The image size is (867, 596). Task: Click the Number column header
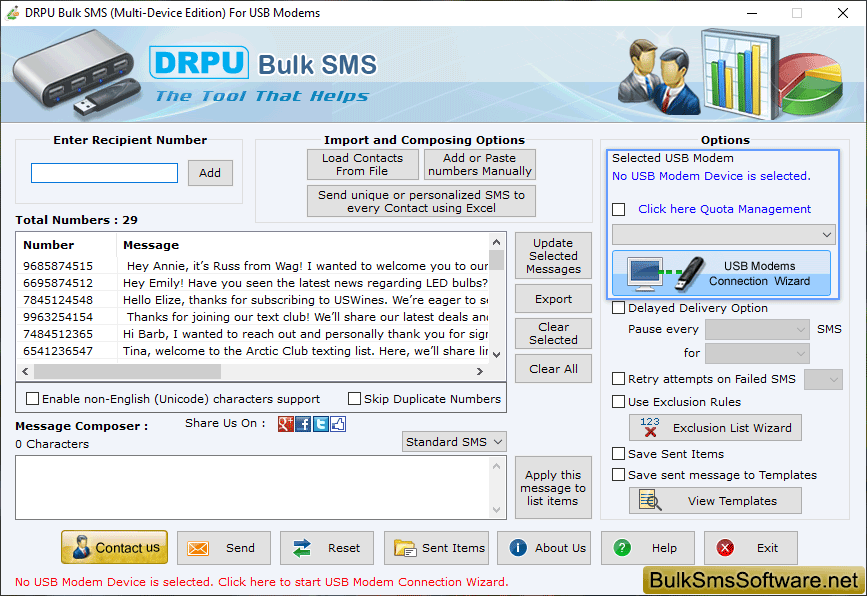point(67,245)
